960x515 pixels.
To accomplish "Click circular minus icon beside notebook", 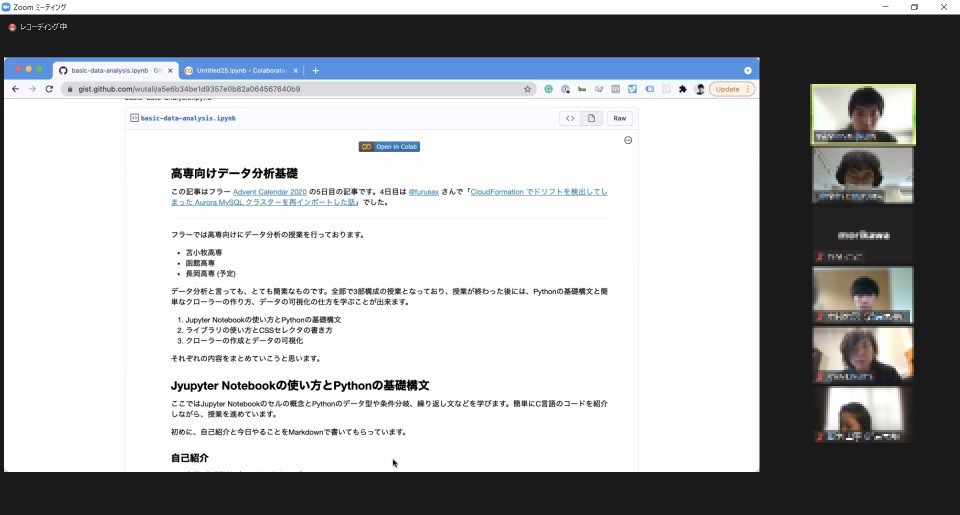I will pos(628,140).
